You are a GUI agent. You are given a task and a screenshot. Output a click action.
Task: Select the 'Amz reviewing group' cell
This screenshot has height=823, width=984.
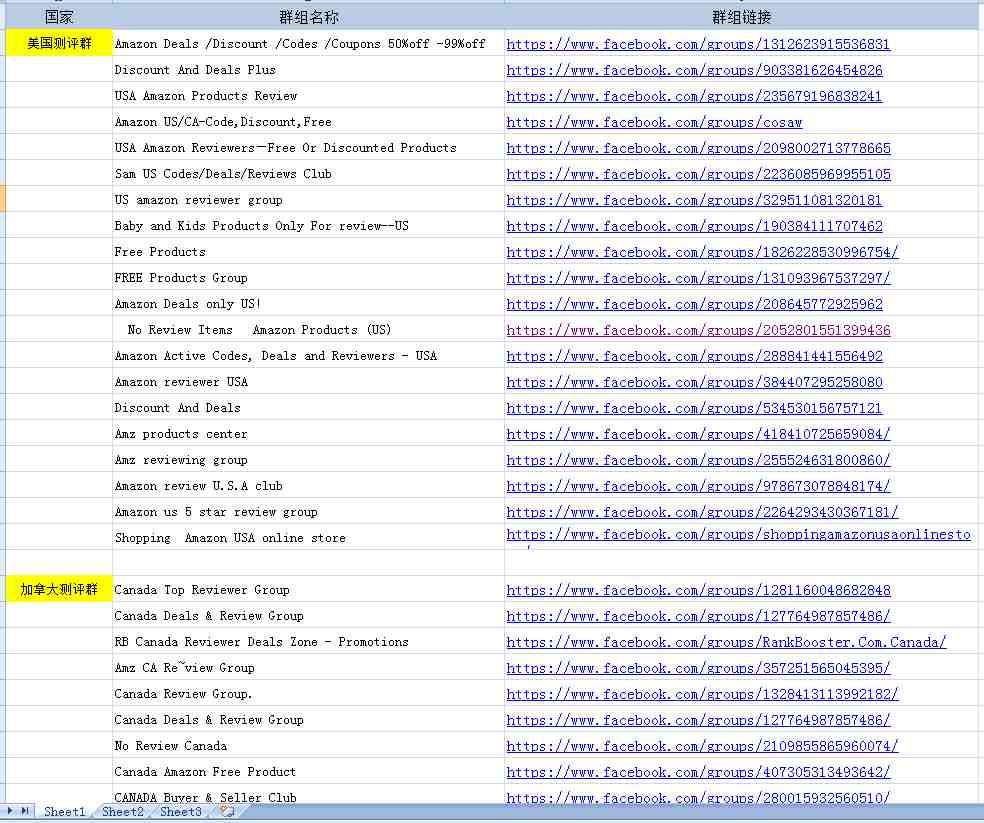coord(308,460)
